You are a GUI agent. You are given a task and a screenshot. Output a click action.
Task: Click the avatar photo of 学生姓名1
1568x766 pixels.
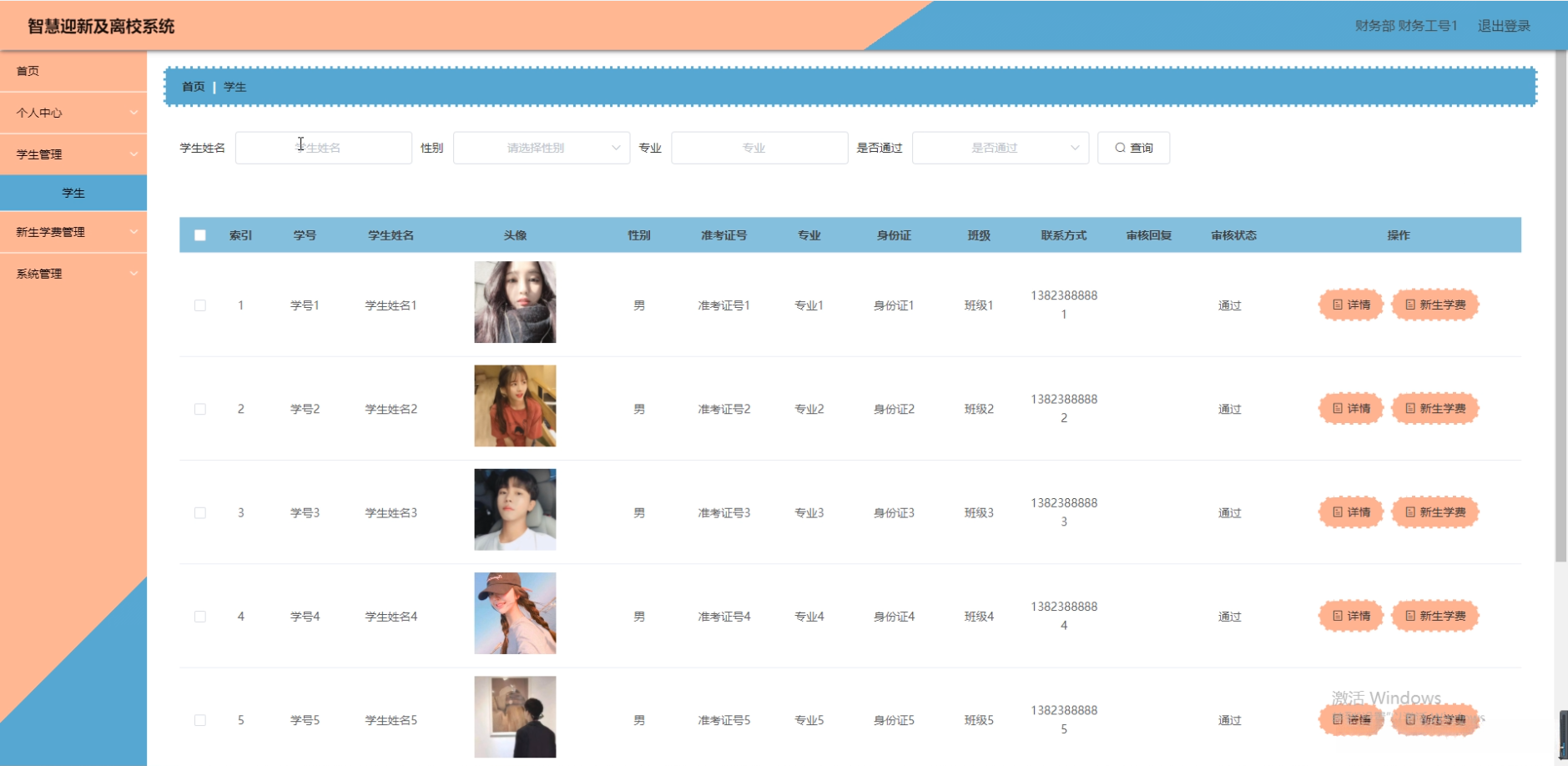(515, 302)
